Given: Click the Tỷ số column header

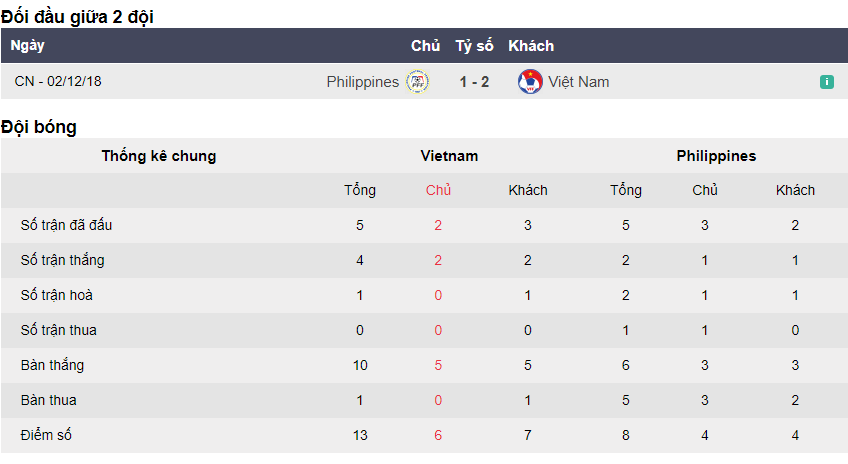Looking at the screenshot, I should [x=474, y=45].
